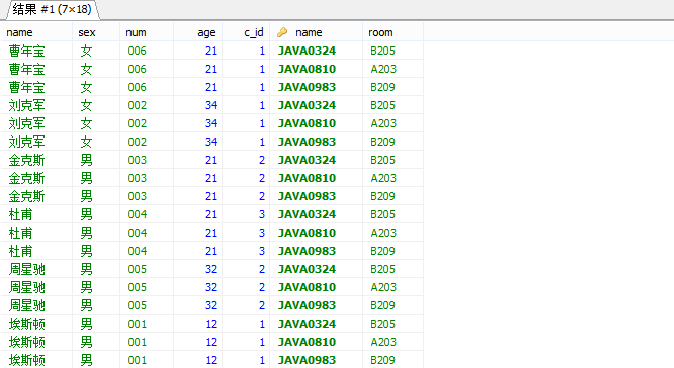Select 金克斯 in the JAVA0810 row
This screenshot has height=368, width=674.
click(27, 178)
